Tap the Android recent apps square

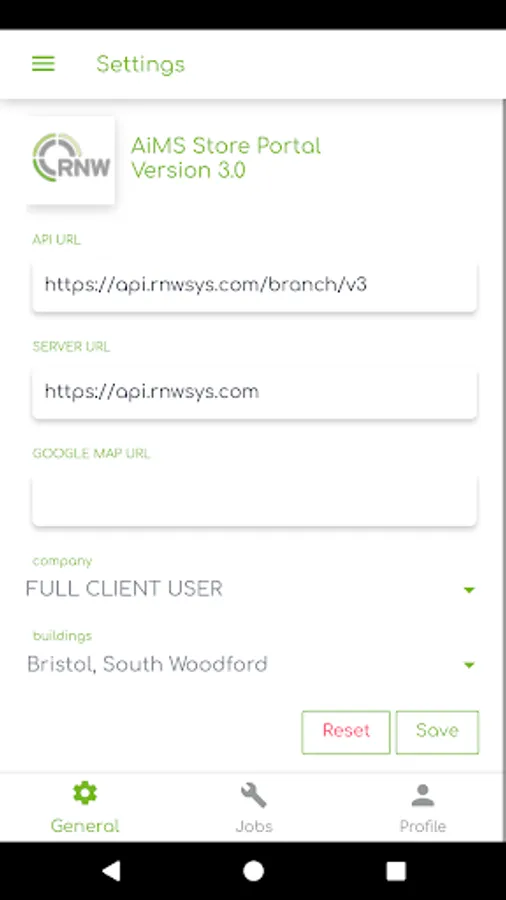pos(396,871)
